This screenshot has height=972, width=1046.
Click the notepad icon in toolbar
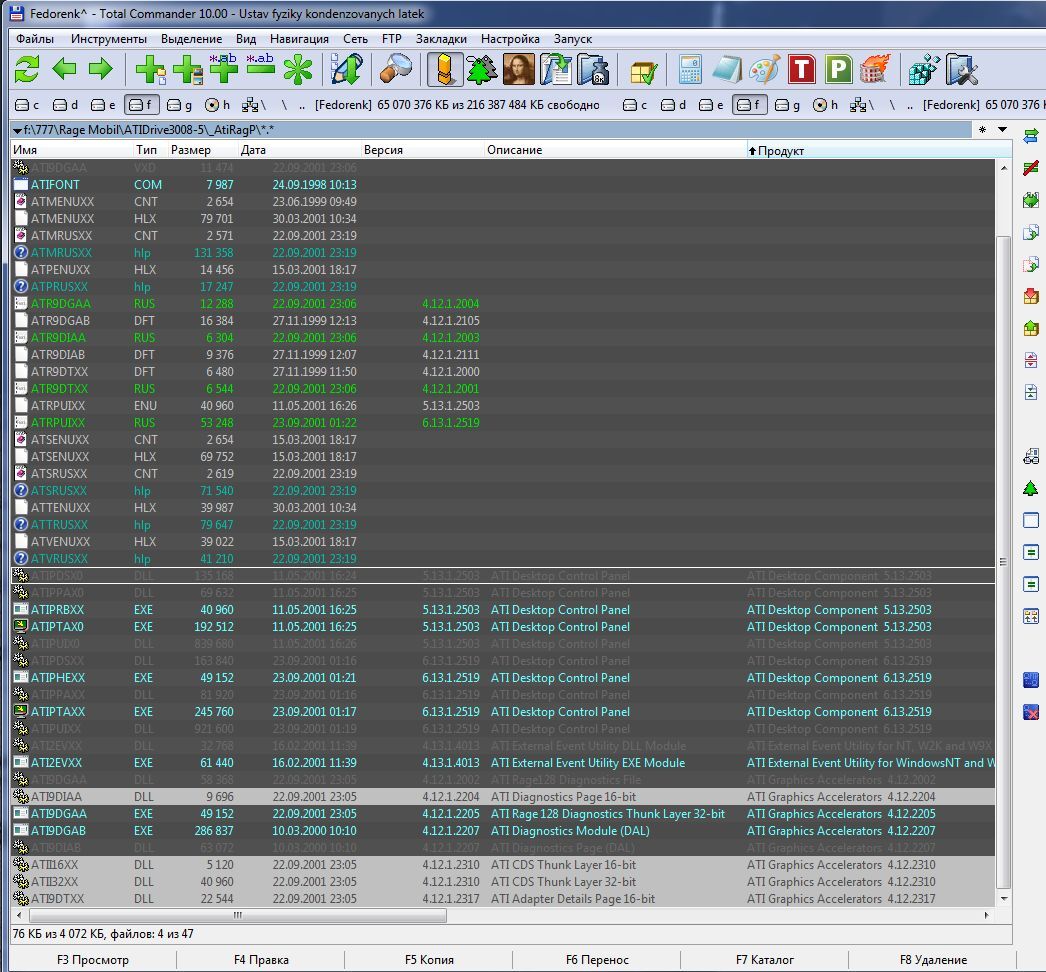click(726, 69)
